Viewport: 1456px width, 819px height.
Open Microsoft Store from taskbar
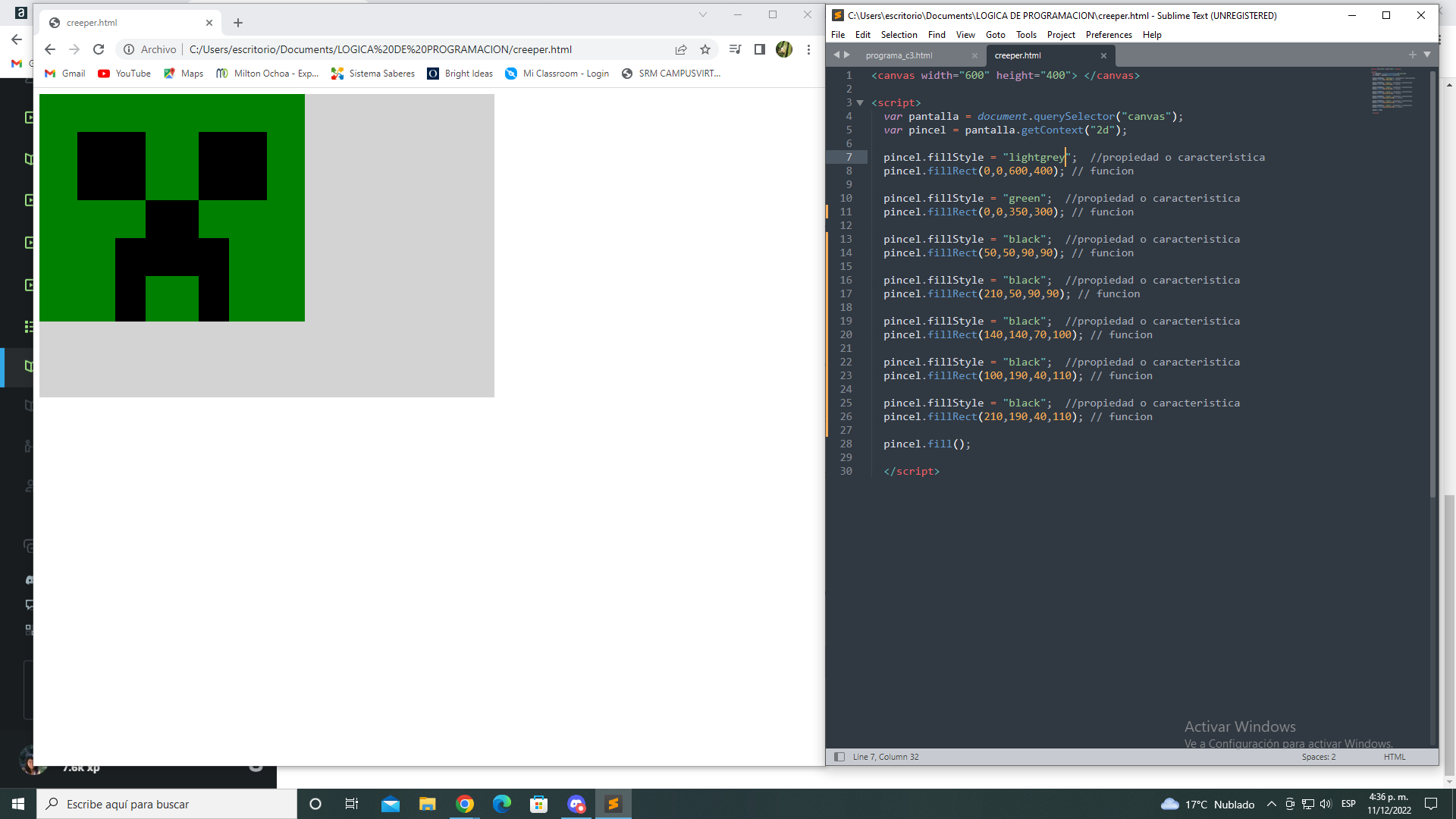point(539,804)
